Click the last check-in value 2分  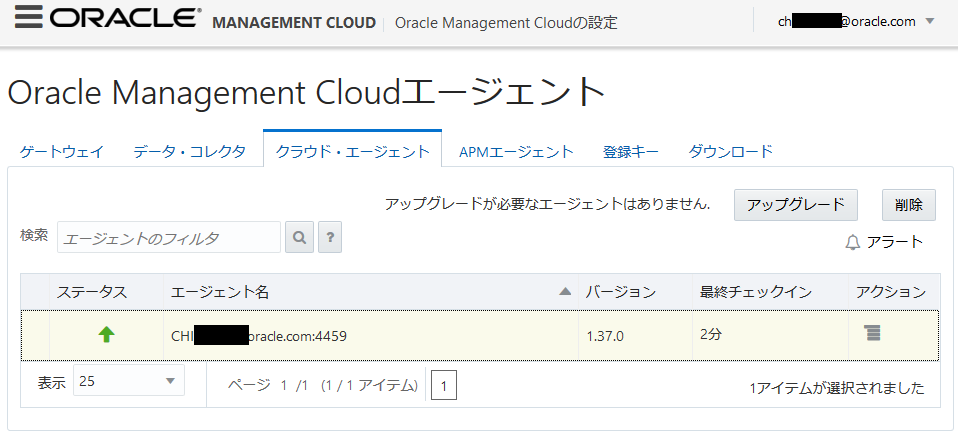pos(711,334)
